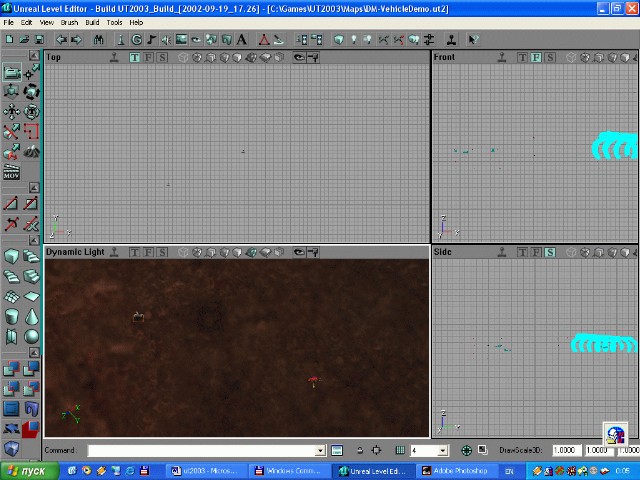
Task: Toggle T view button in Top viewport
Action: click(x=134, y=58)
